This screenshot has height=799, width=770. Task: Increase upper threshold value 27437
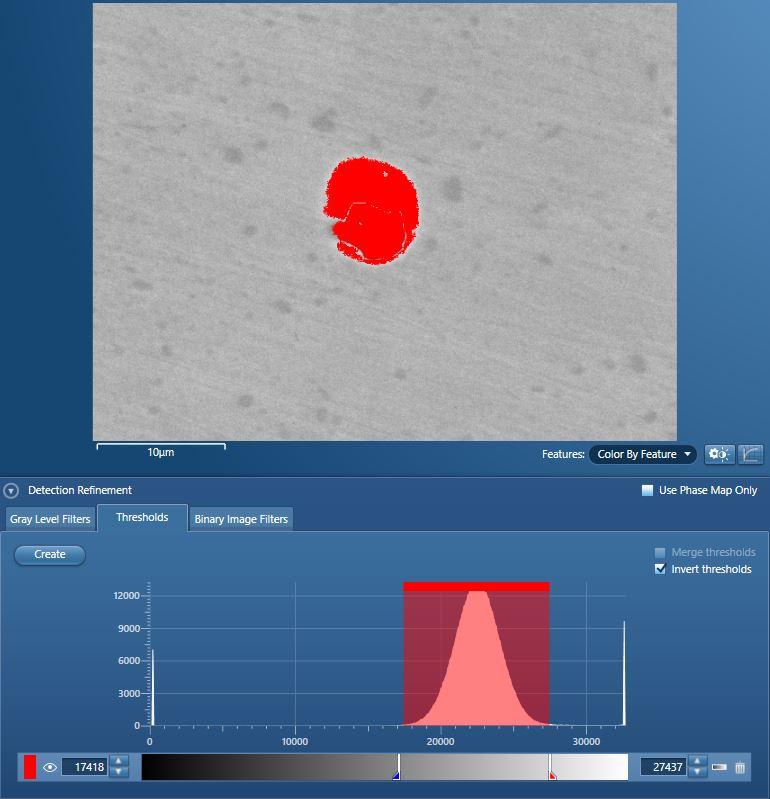coord(698,762)
